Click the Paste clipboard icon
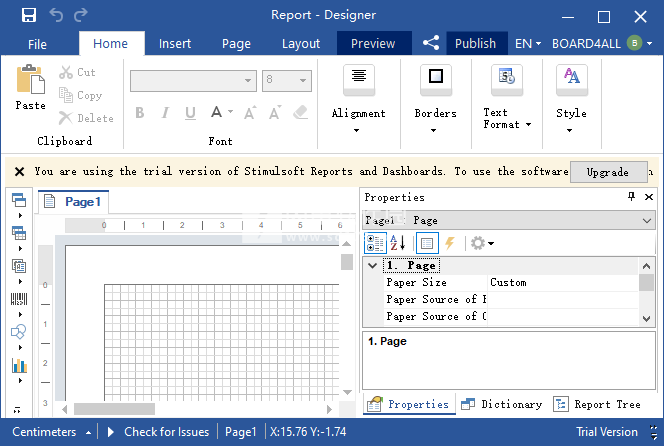This screenshot has height=446, width=664. pyautogui.click(x=30, y=79)
